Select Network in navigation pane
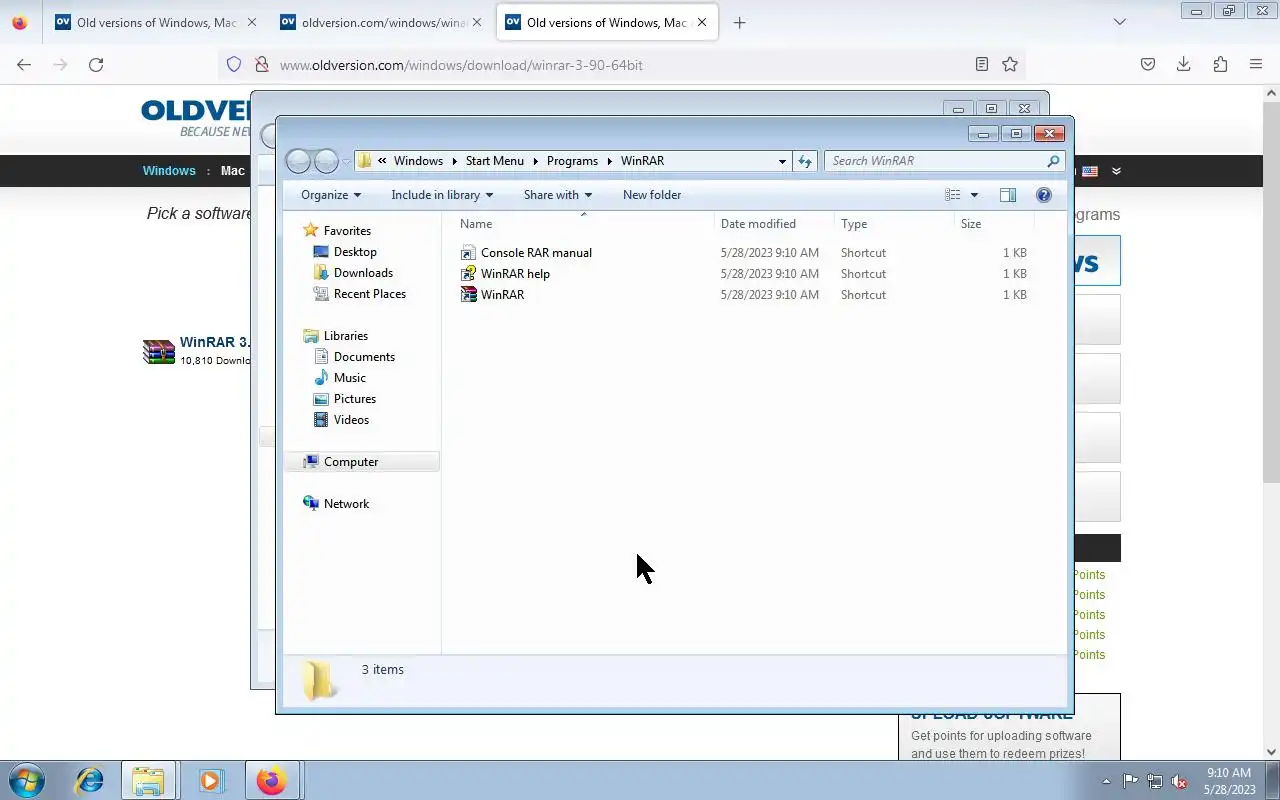 tap(346, 504)
